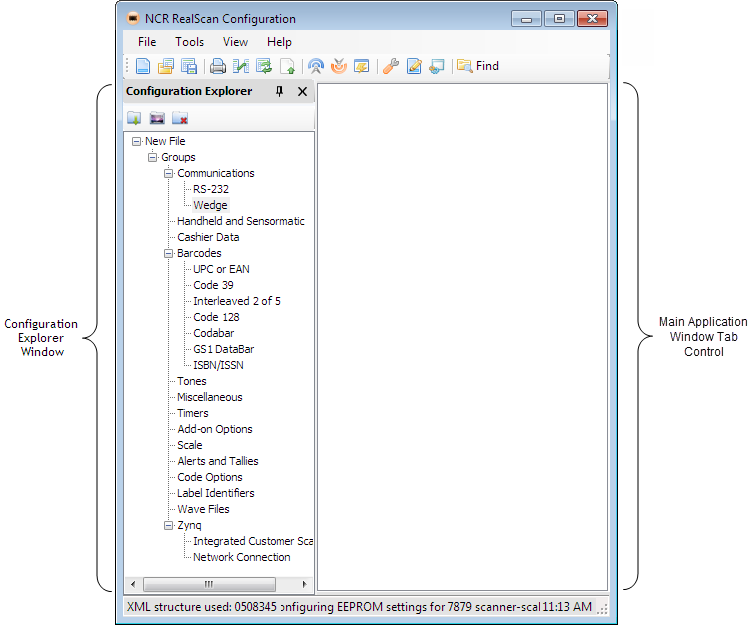Click the new blank file toolbar icon
The image size is (756, 625).
(143, 66)
